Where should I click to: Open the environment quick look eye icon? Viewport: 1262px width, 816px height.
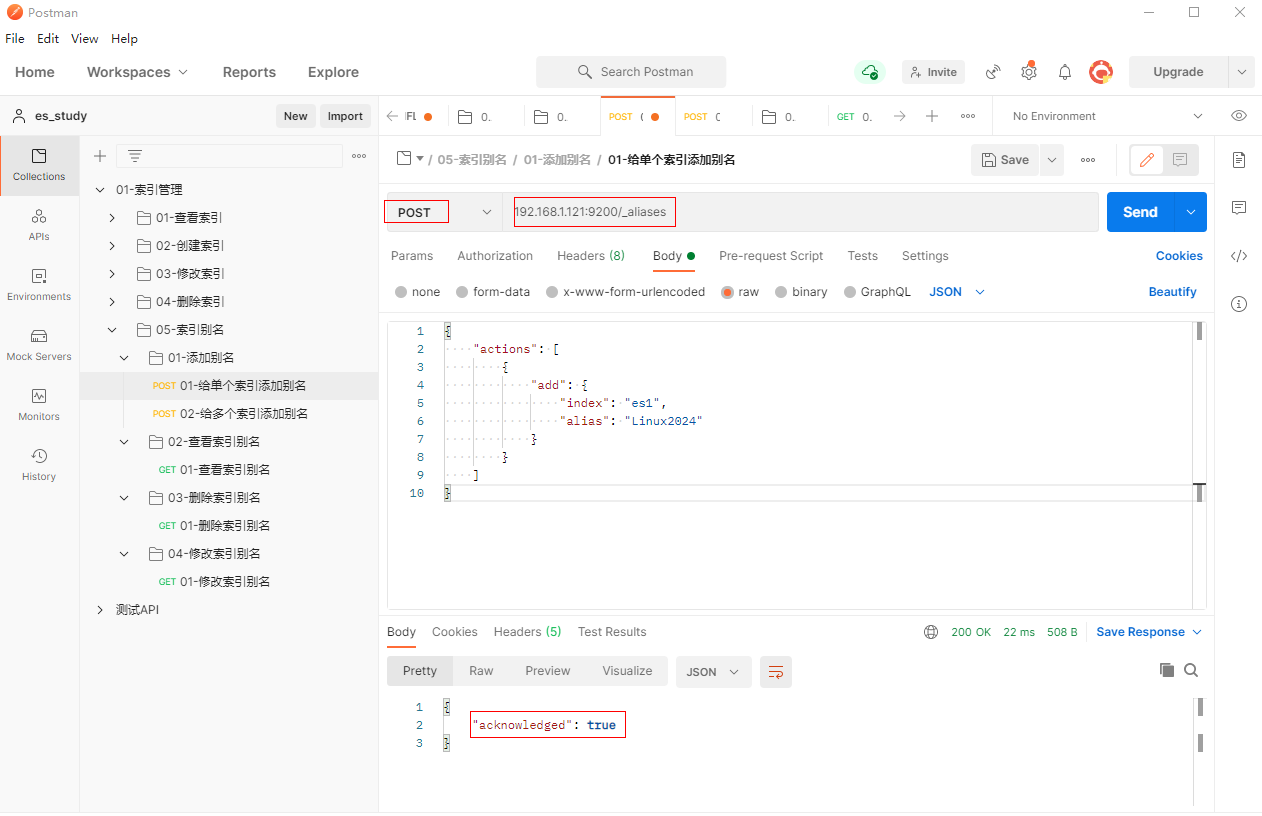[x=1239, y=116]
